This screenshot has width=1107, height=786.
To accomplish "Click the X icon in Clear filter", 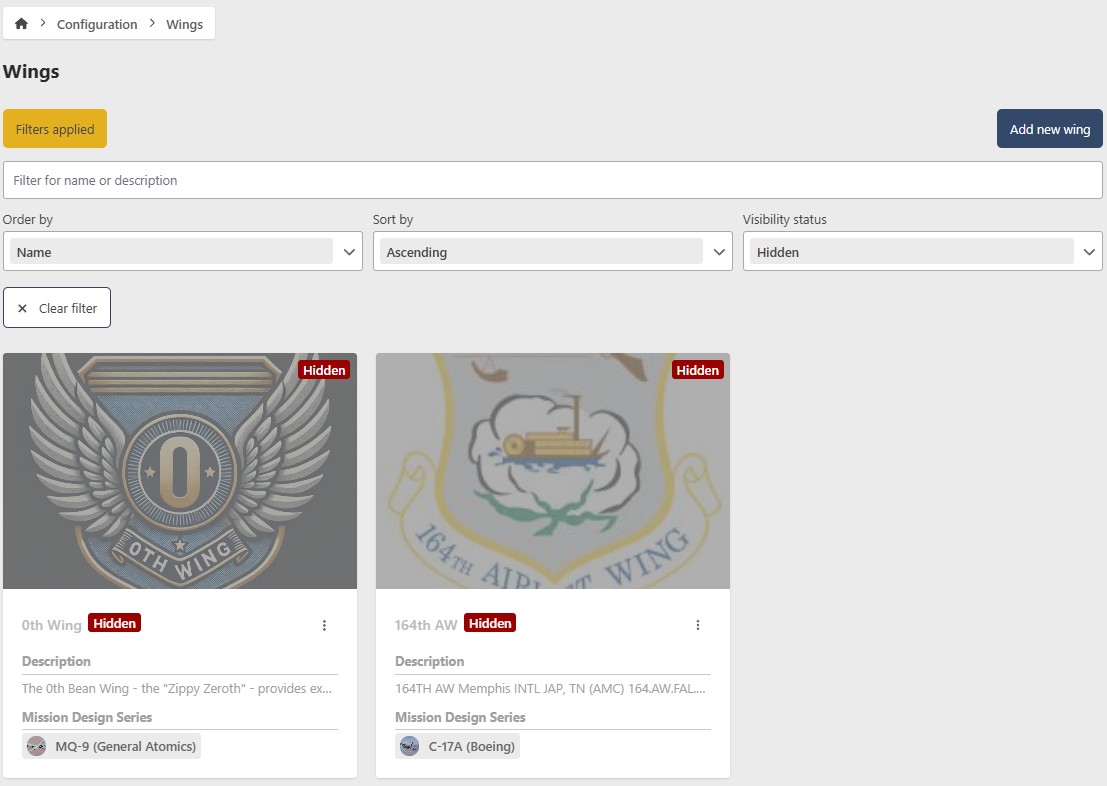I will (22, 308).
